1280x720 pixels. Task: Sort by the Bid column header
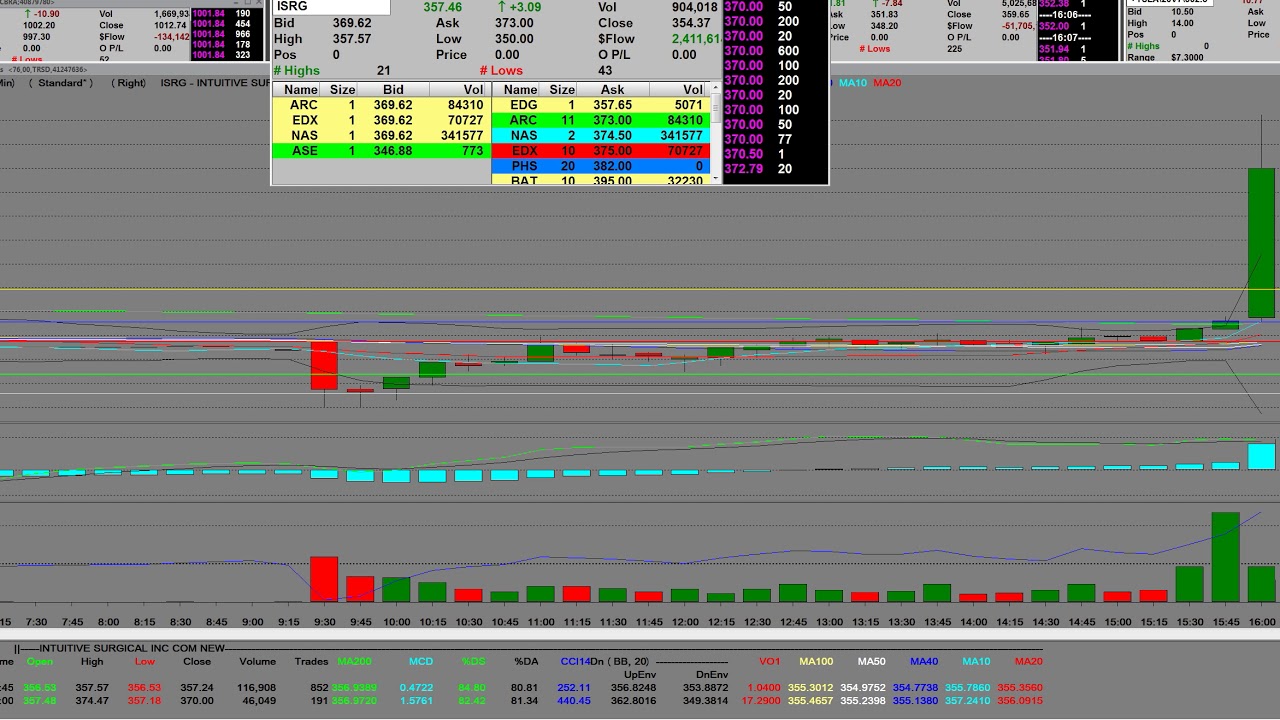pos(394,89)
